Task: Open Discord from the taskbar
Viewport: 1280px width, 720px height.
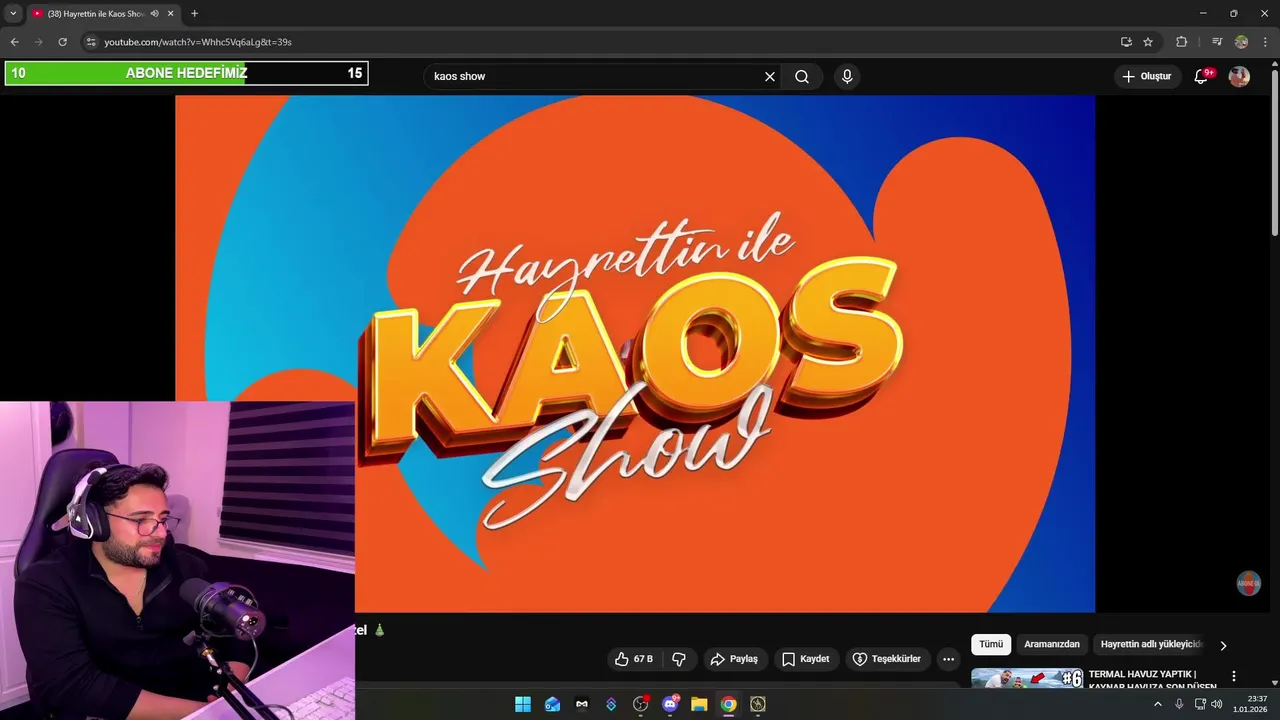Action: click(x=670, y=704)
